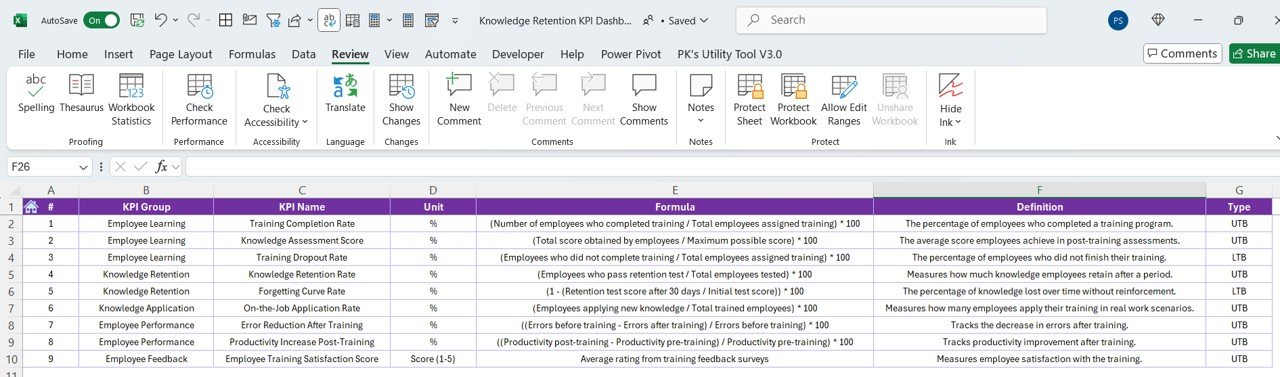Switch to the View tab
This screenshot has width=1280, height=377.
tap(396, 54)
